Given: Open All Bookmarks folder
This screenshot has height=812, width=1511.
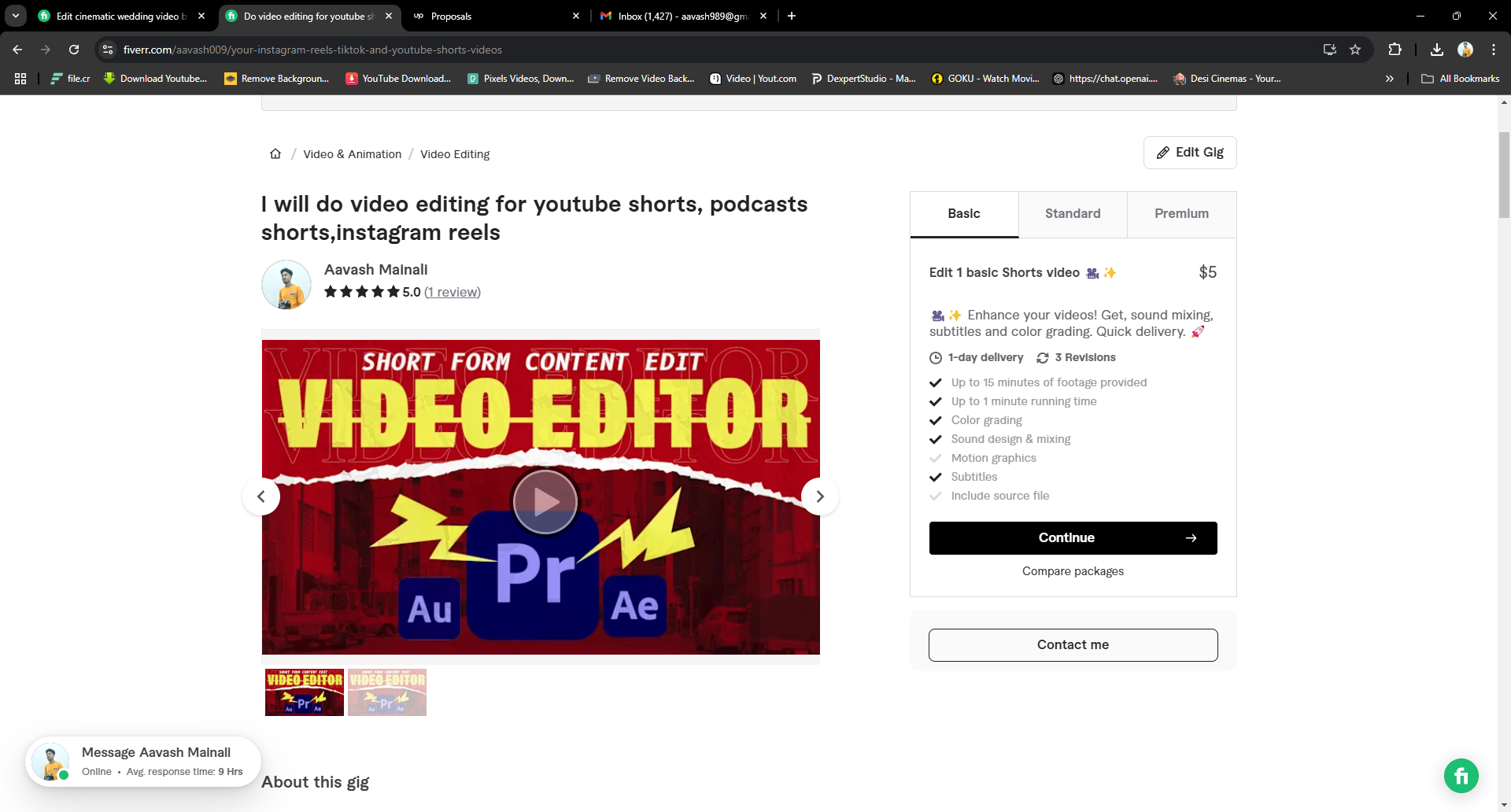Looking at the screenshot, I should tap(1461, 79).
